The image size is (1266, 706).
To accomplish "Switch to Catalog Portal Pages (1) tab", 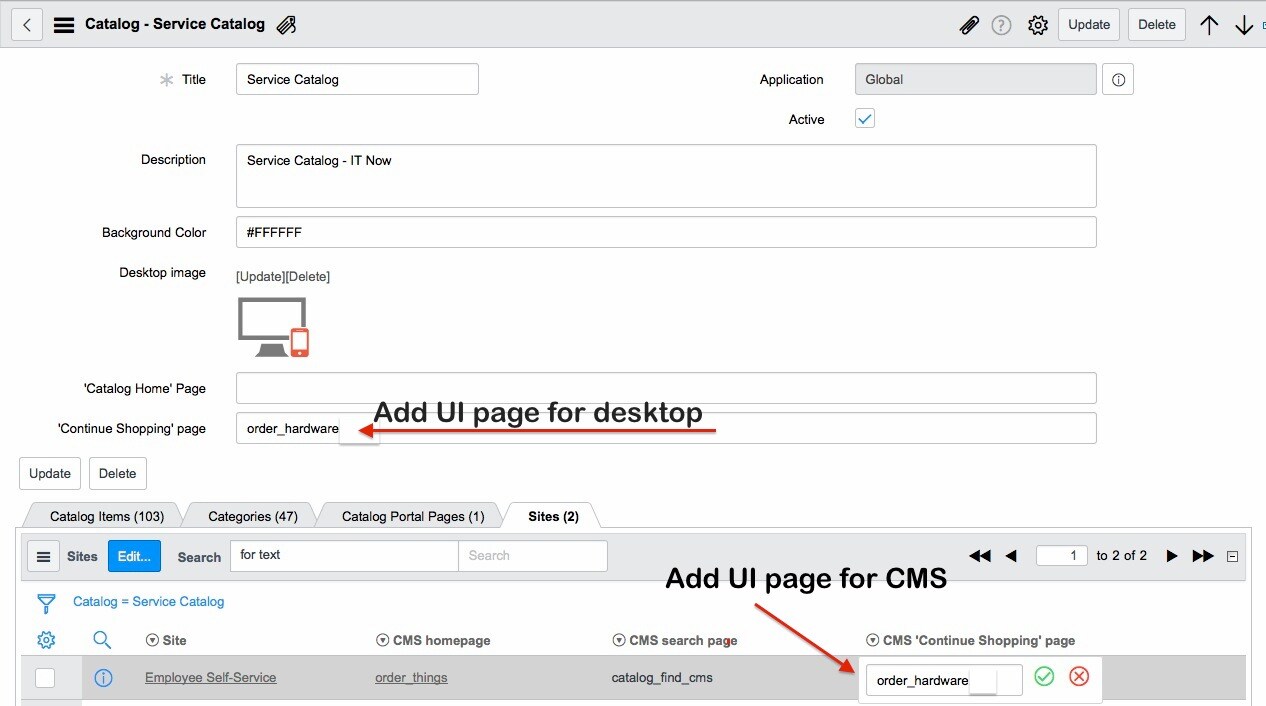I will [x=413, y=516].
